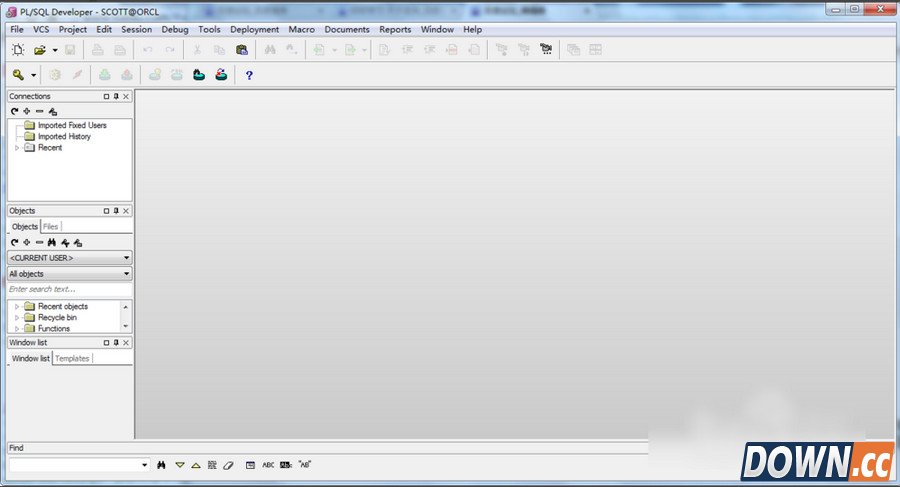Click the binoculars search icon in Find bar
This screenshot has height=487, width=900.
pyautogui.click(x=161, y=465)
